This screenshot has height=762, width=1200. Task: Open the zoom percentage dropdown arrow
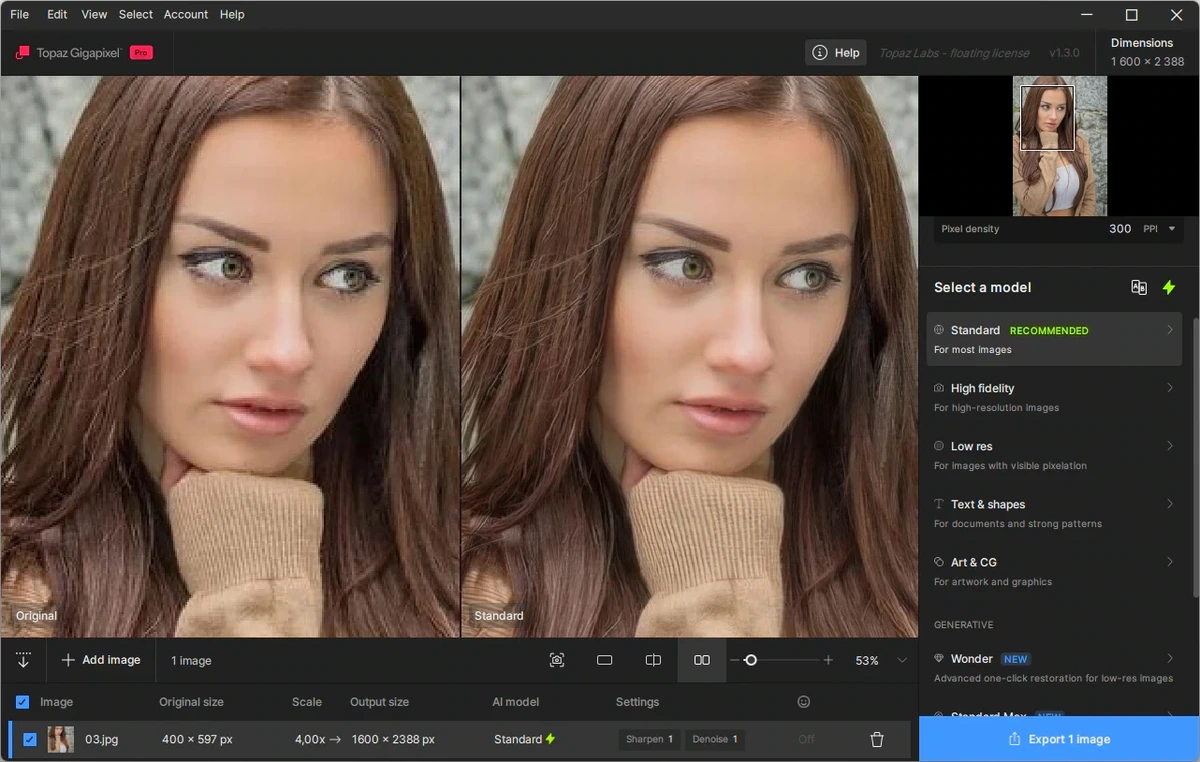tap(902, 660)
